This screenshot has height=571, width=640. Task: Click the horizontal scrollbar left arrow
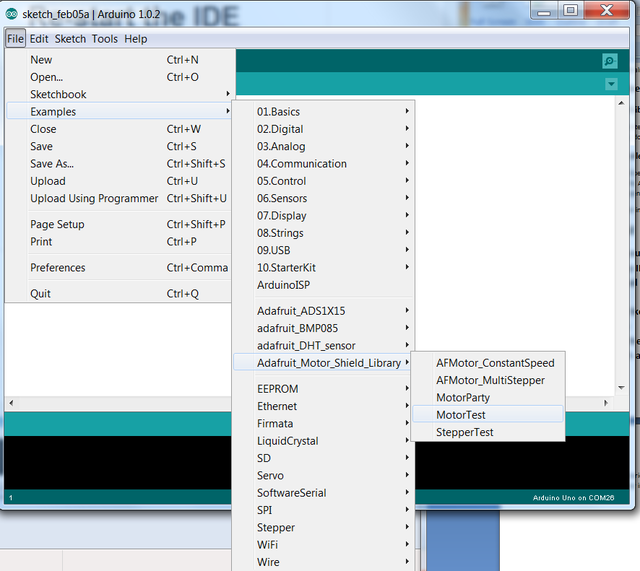pos(11,403)
